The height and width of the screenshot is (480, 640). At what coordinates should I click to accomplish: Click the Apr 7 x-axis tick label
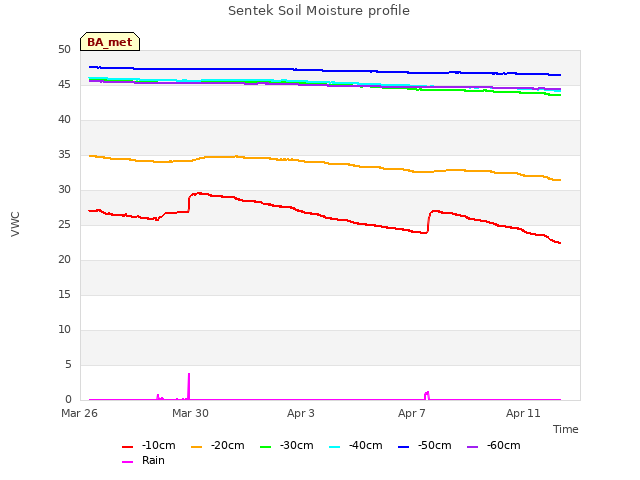(x=412, y=413)
